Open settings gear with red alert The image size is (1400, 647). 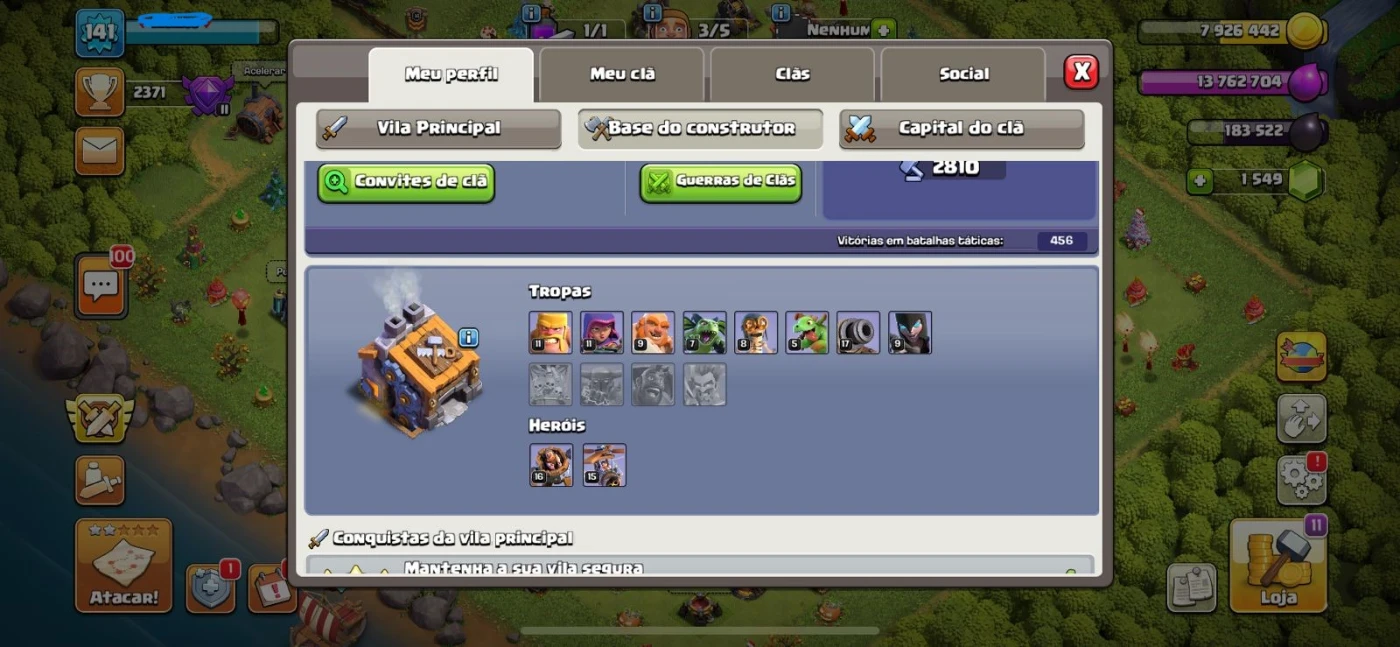(x=1301, y=480)
